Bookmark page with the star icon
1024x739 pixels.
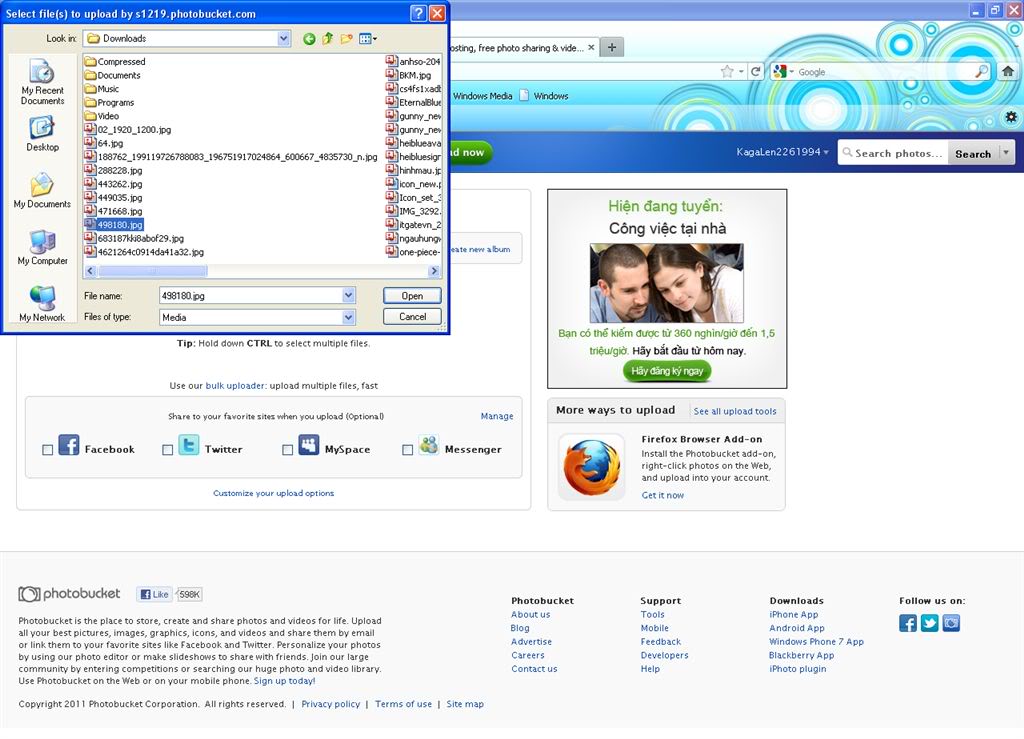point(727,72)
